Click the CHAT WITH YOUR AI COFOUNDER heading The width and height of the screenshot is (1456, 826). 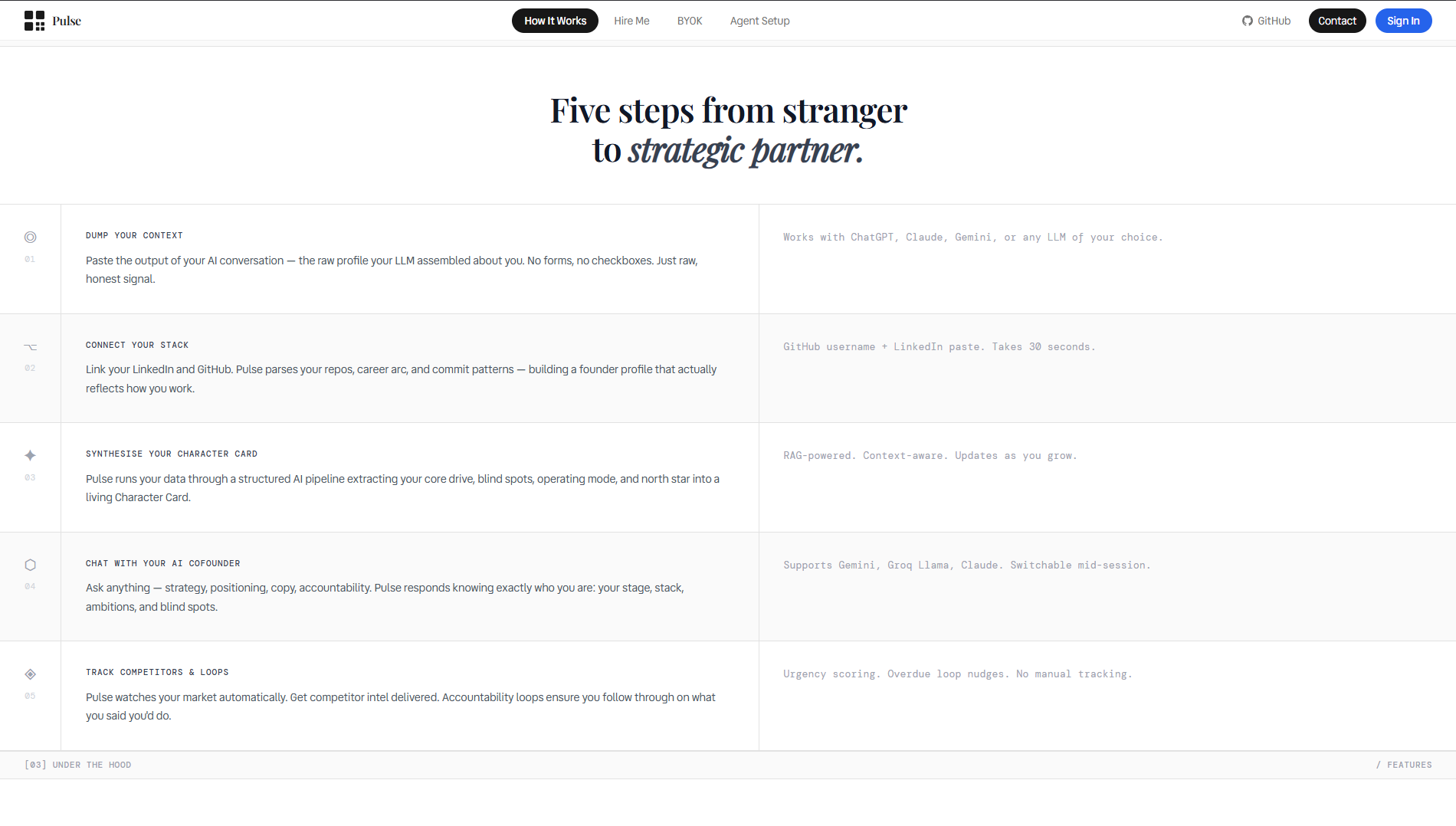162,563
